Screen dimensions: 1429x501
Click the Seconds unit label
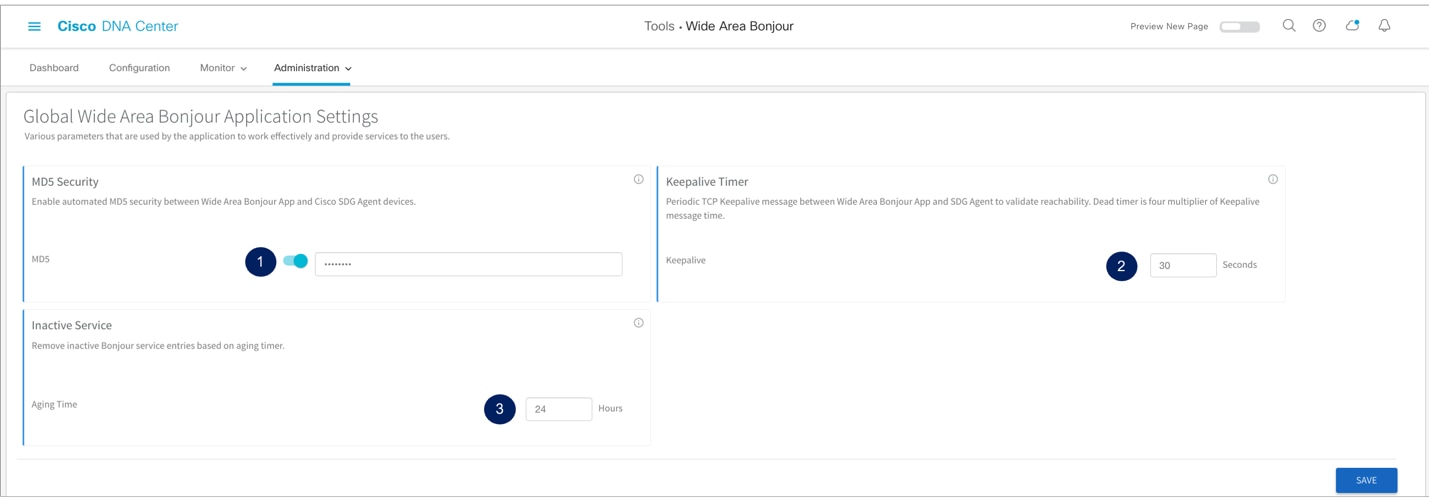[1240, 265]
